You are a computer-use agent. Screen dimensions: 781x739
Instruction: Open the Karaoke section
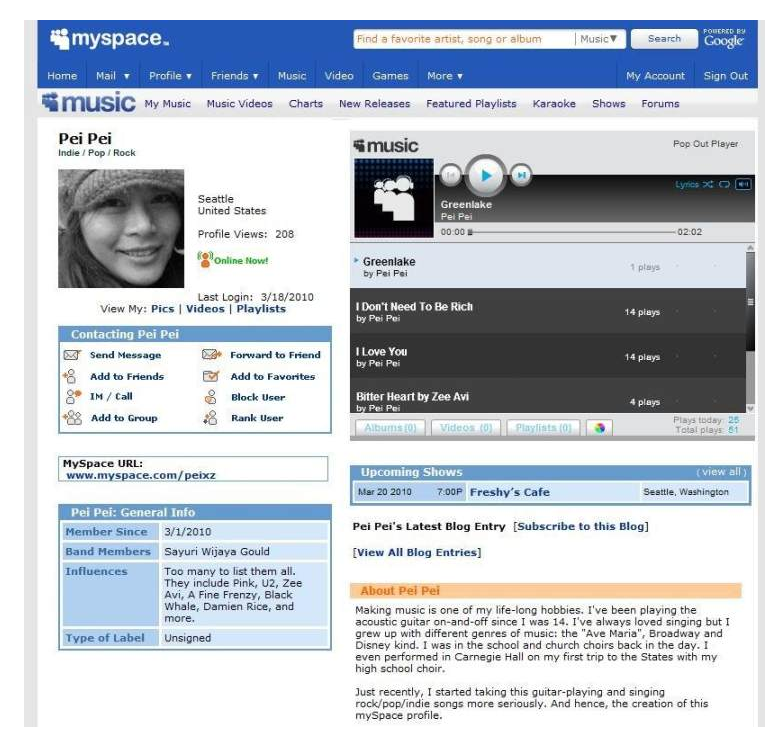554,104
